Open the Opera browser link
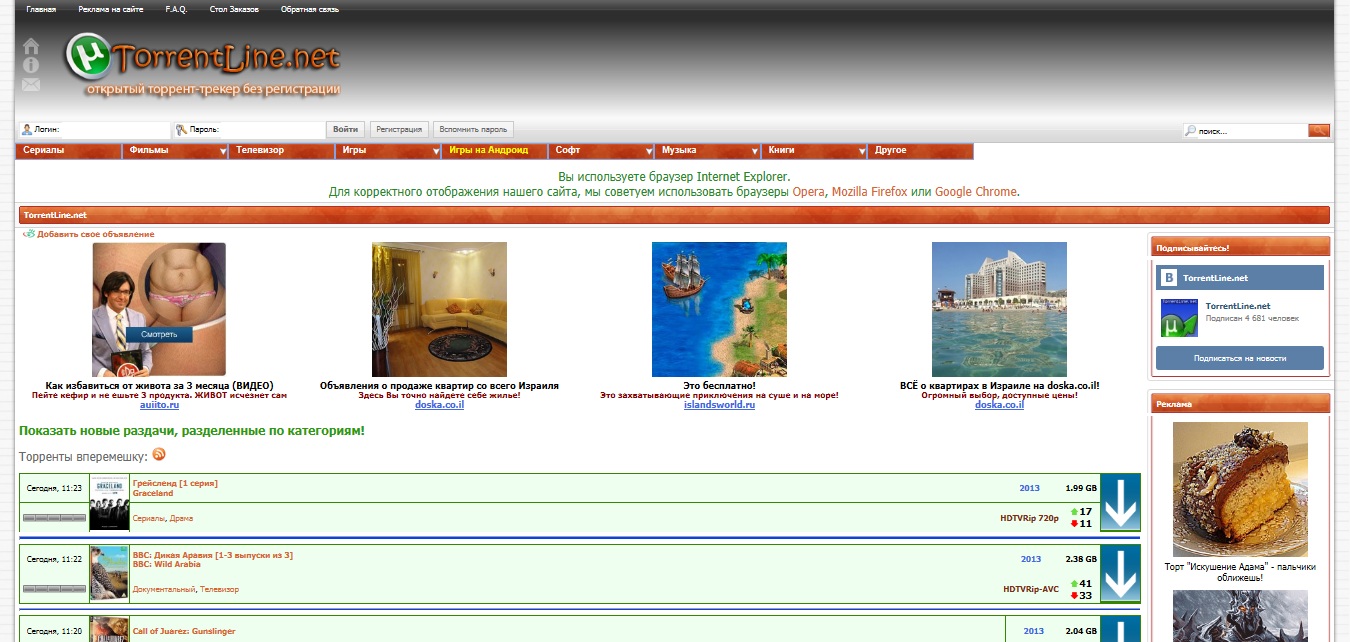Screen dimensions: 1350x642 [x=809, y=191]
